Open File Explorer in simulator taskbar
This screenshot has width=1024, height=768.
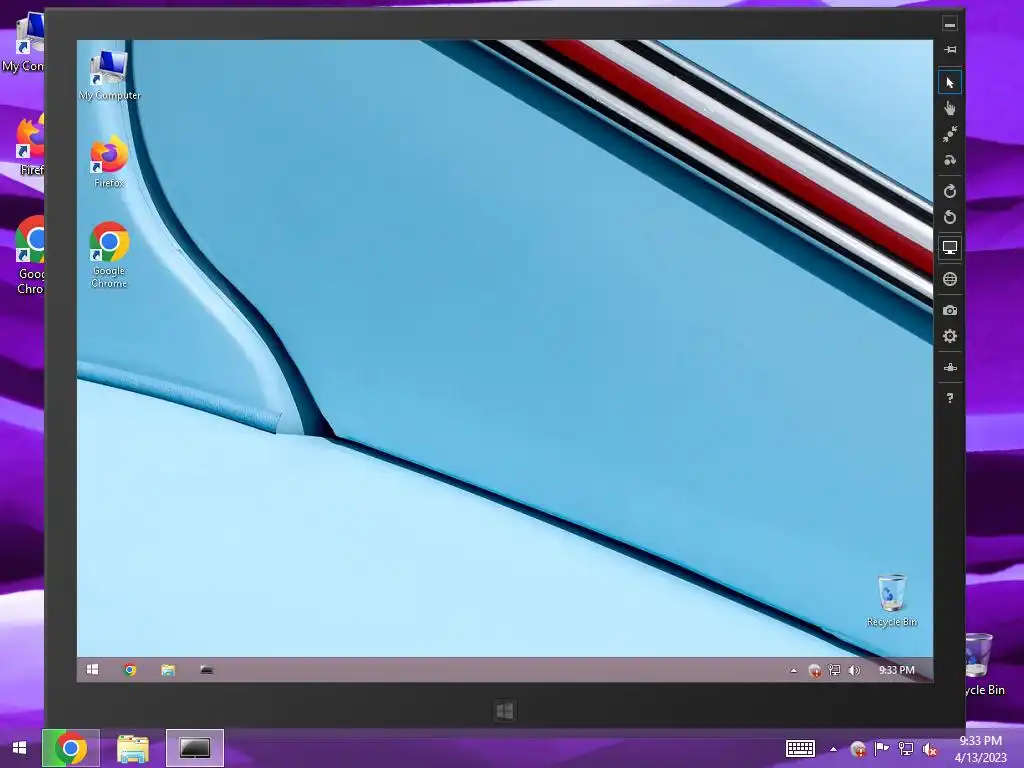coord(168,670)
